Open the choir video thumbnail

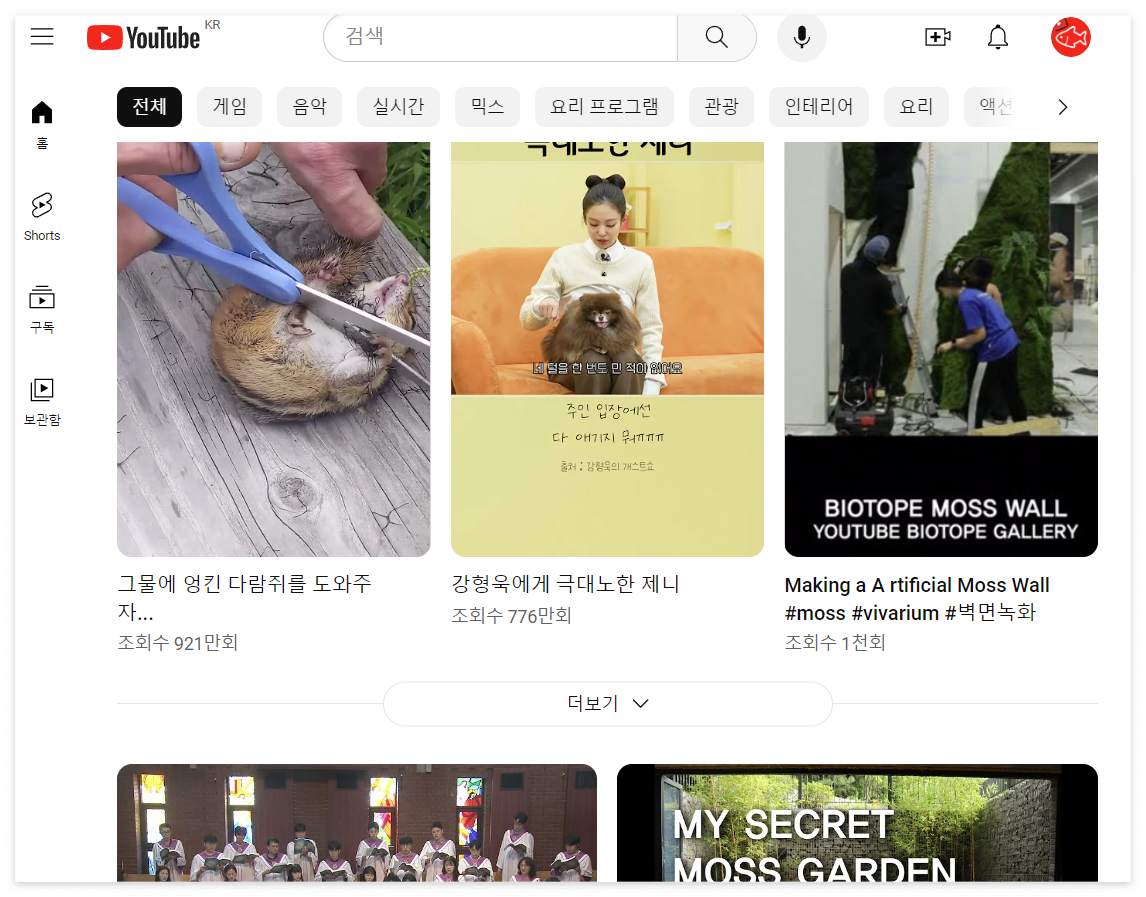[x=357, y=823]
